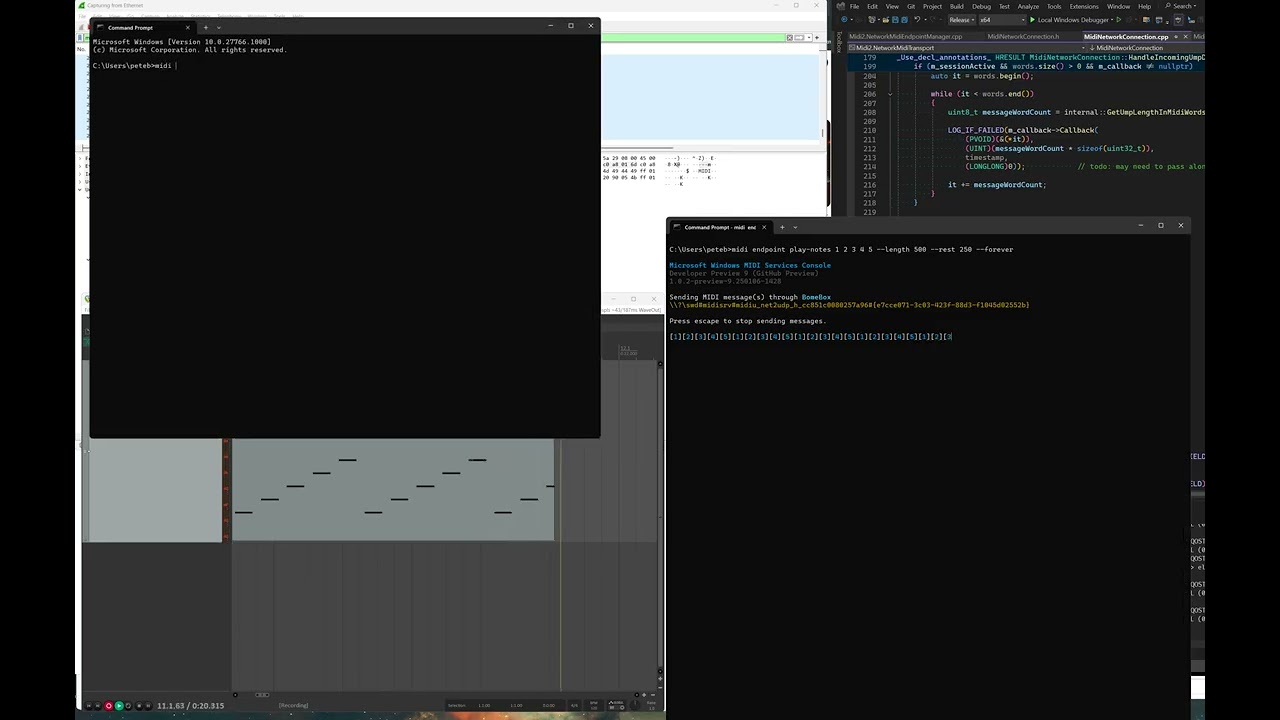Open the Tools menu in Visual Studio

[x=1054, y=6]
